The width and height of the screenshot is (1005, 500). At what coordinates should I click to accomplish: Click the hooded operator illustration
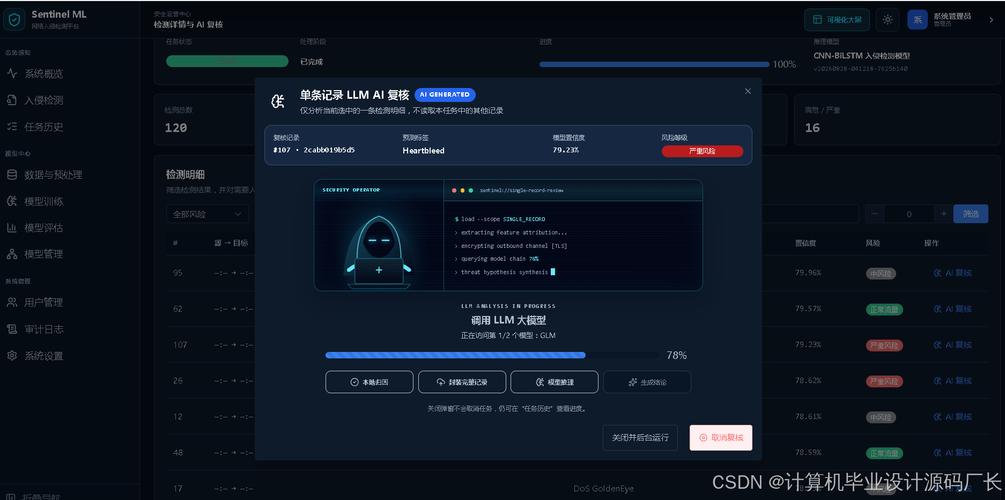[378, 250]
